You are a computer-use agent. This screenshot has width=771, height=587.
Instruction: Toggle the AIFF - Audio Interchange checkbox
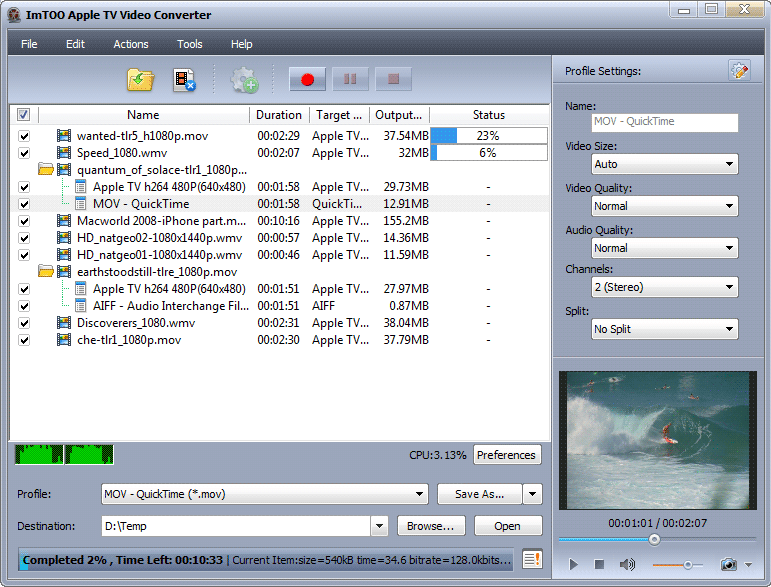[x=24, y=306]
